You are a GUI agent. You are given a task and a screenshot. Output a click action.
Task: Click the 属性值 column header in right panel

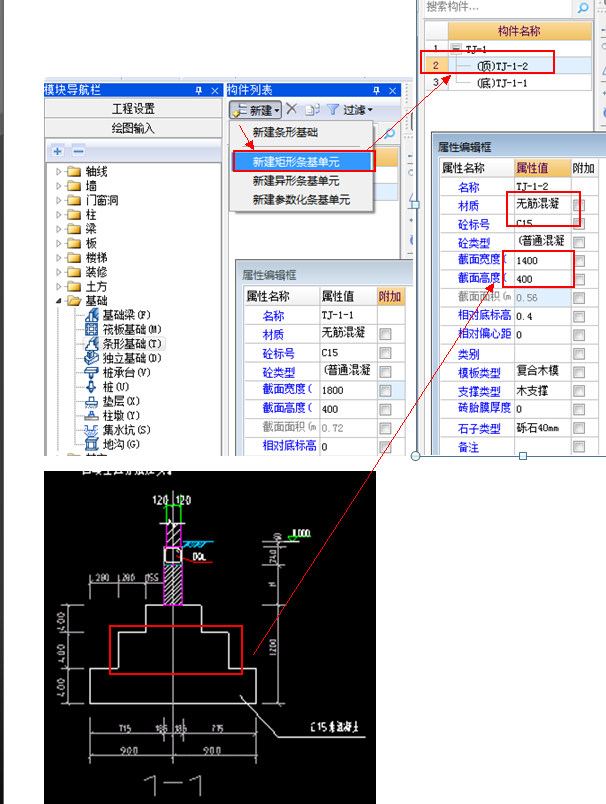click(x=542, y=168)
